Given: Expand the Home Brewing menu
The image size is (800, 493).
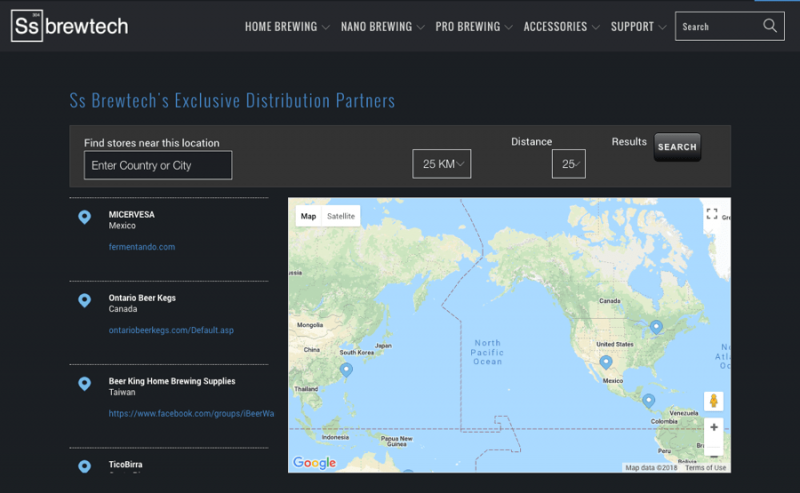Looking at the screenshot, I should click(287, 27).
